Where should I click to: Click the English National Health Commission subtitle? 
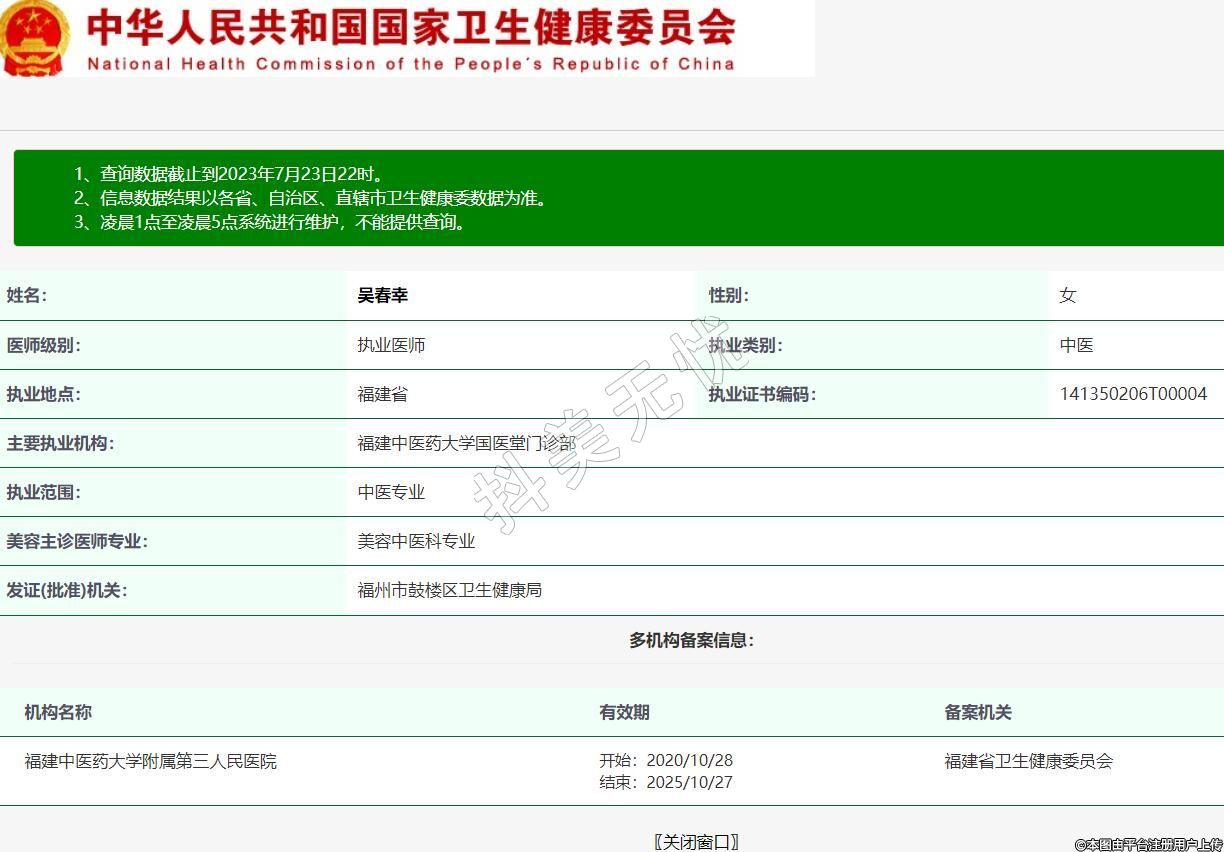tap(411, 64)
